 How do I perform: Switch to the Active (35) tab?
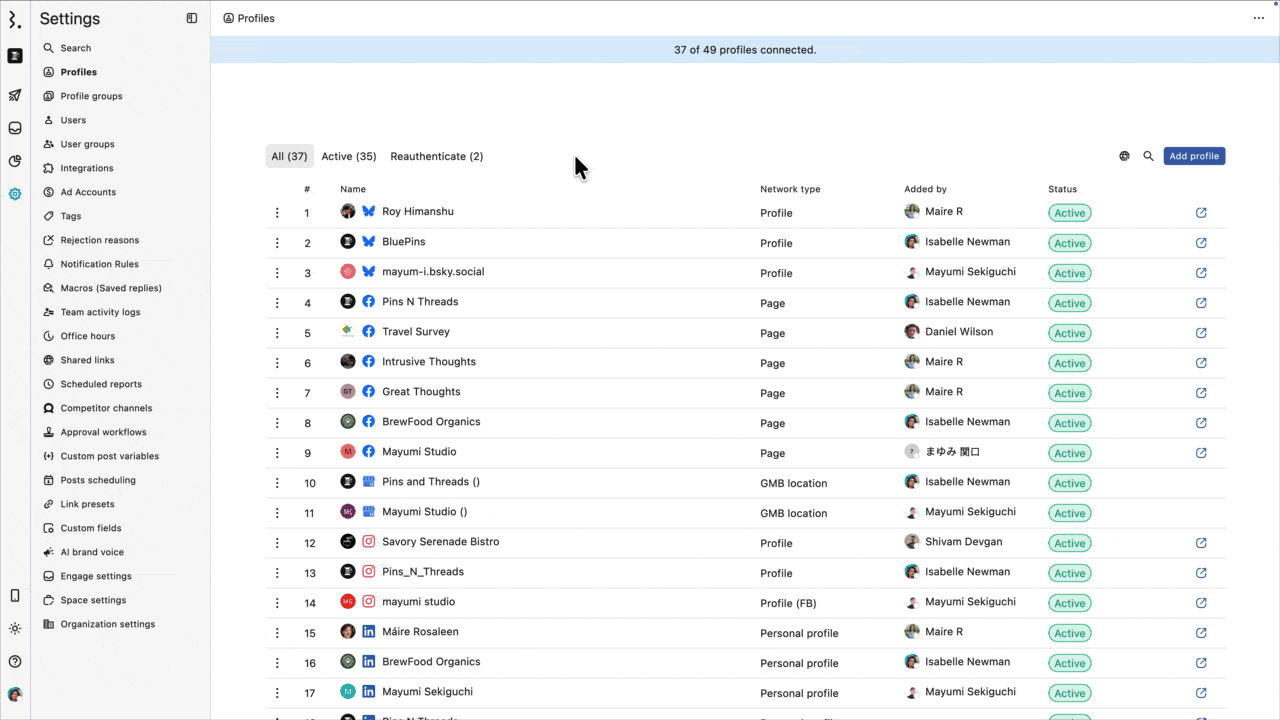(x=348, y=156)
